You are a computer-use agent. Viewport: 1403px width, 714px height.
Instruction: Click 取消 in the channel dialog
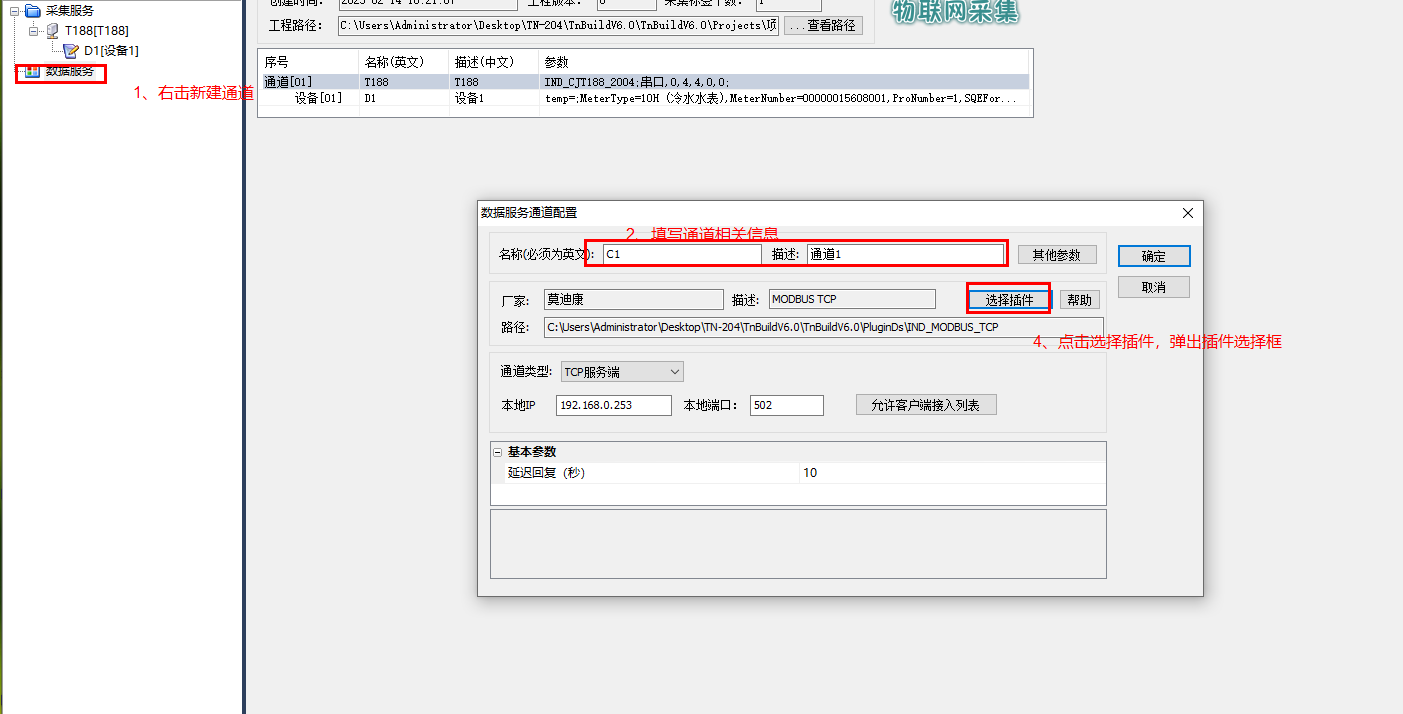point(1154,287)
